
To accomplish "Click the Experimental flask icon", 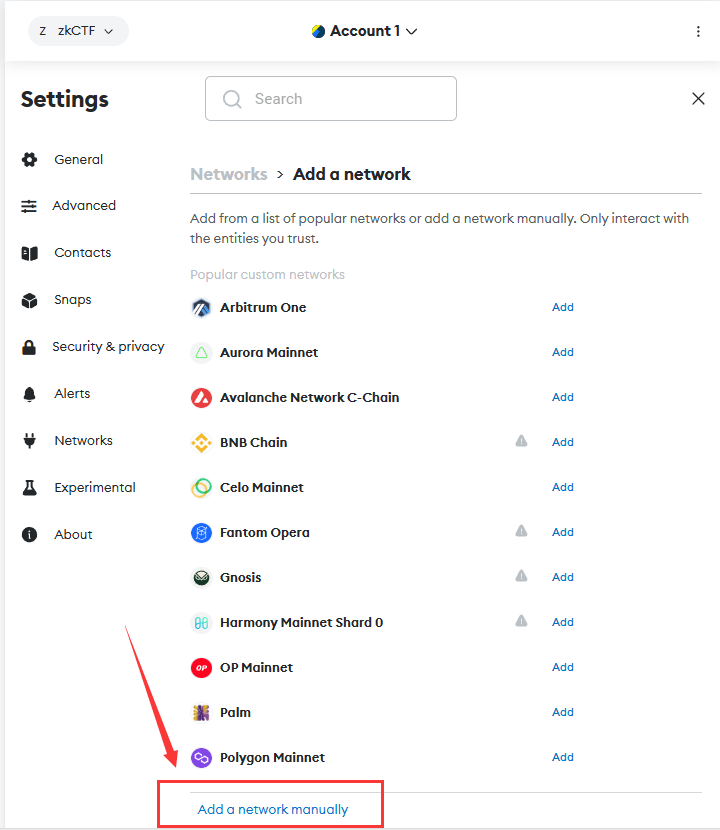I will tap(30, 488).
